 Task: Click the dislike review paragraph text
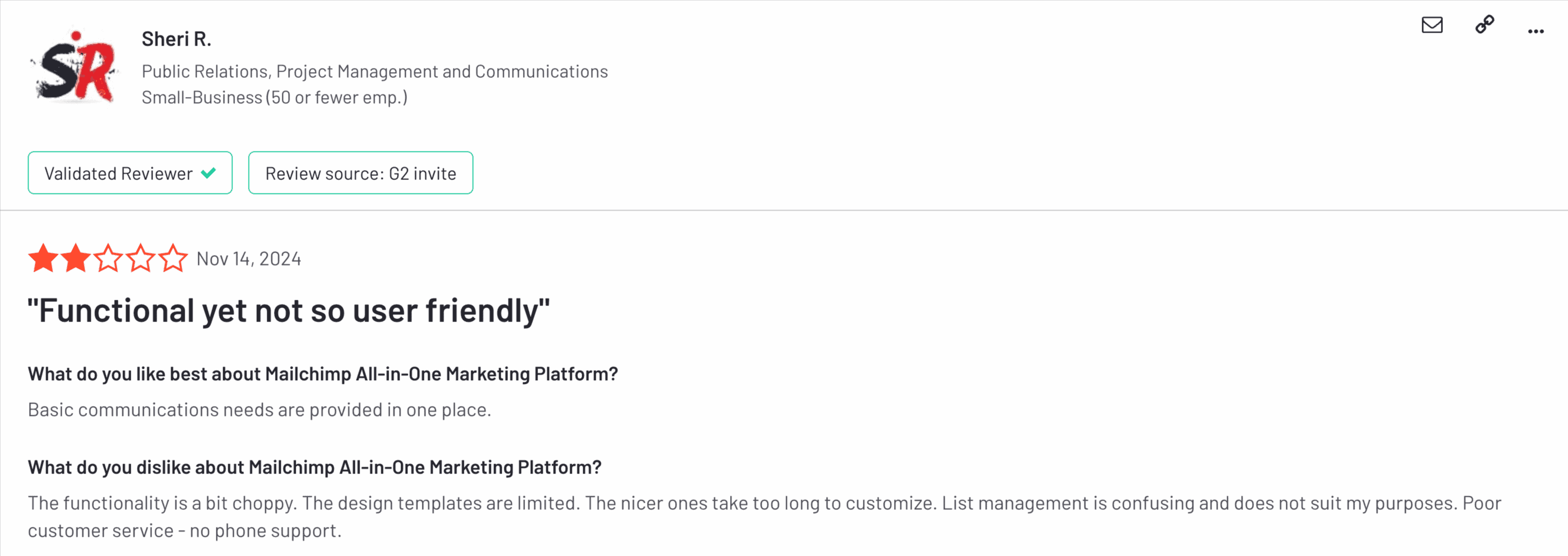[764, 517]
